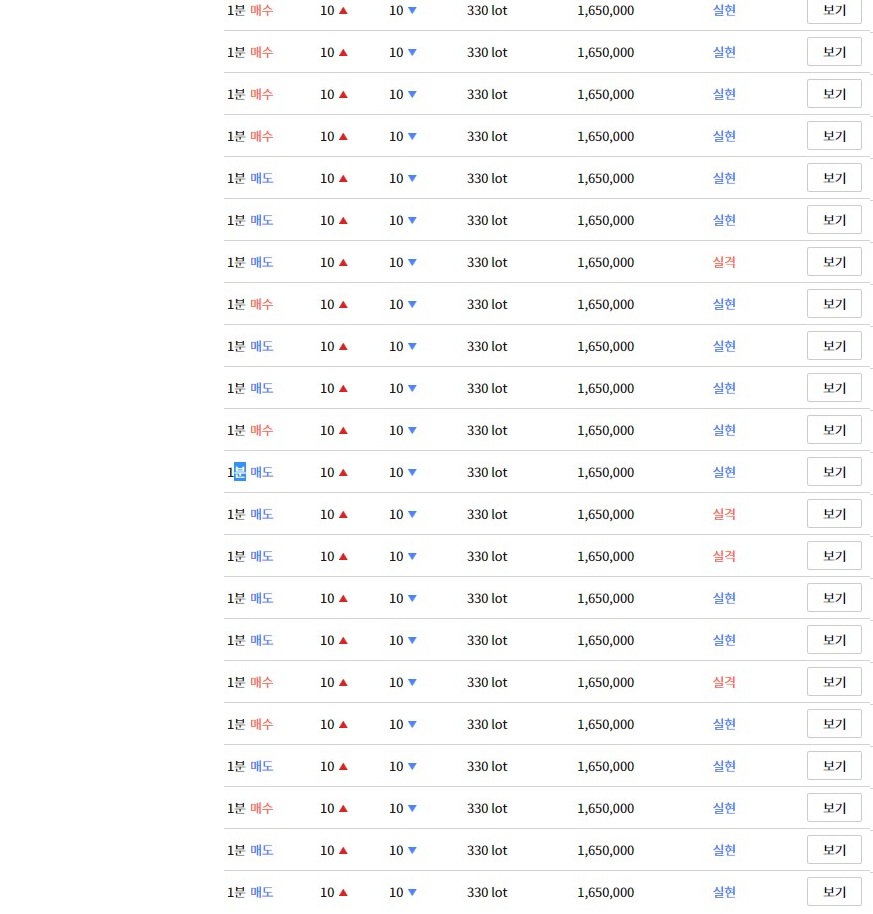The width and height of the screenshot is (873, 914).
Task: Click 보기 in the highlighted 분 row
Action: [x=833, y=472]
